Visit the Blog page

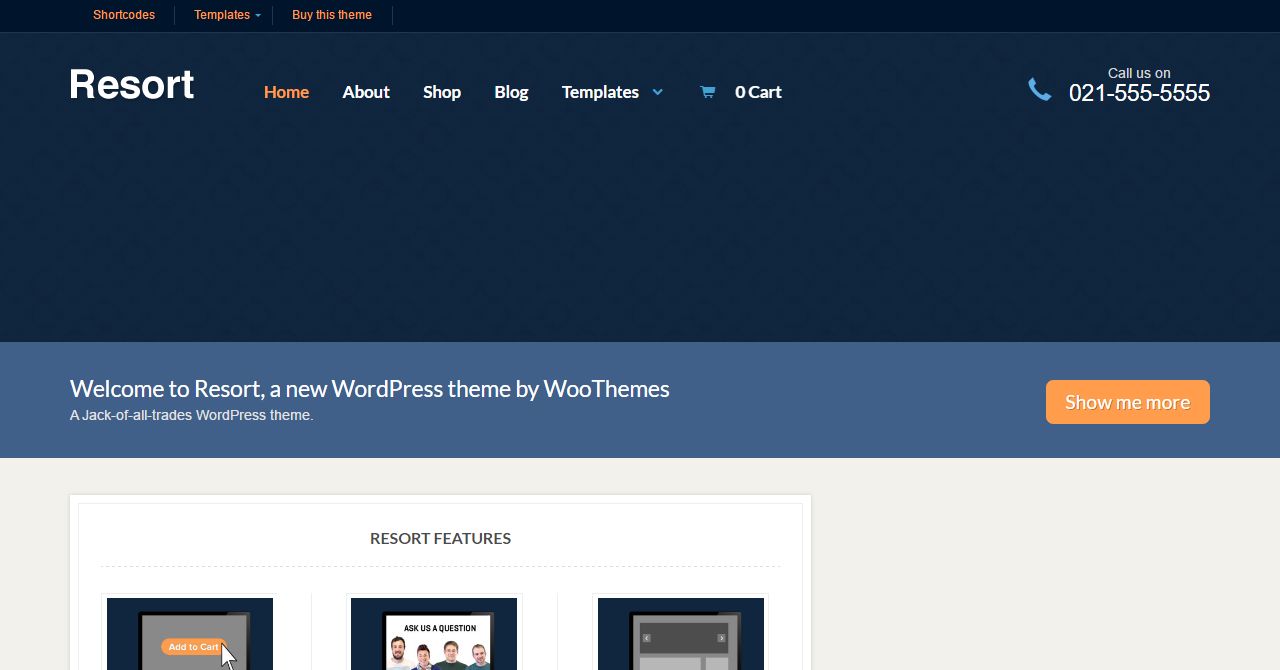click(511, 92)
